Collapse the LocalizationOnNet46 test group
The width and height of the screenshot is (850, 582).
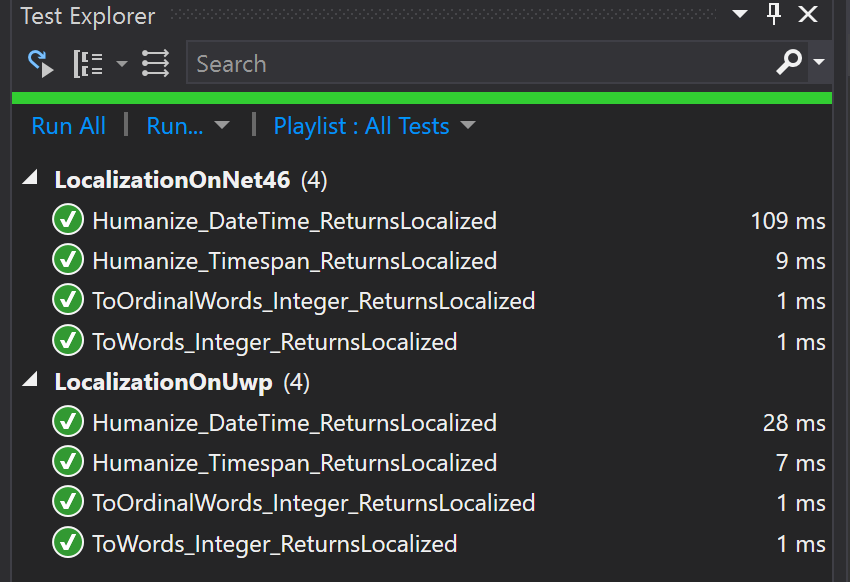click(31, 179)
